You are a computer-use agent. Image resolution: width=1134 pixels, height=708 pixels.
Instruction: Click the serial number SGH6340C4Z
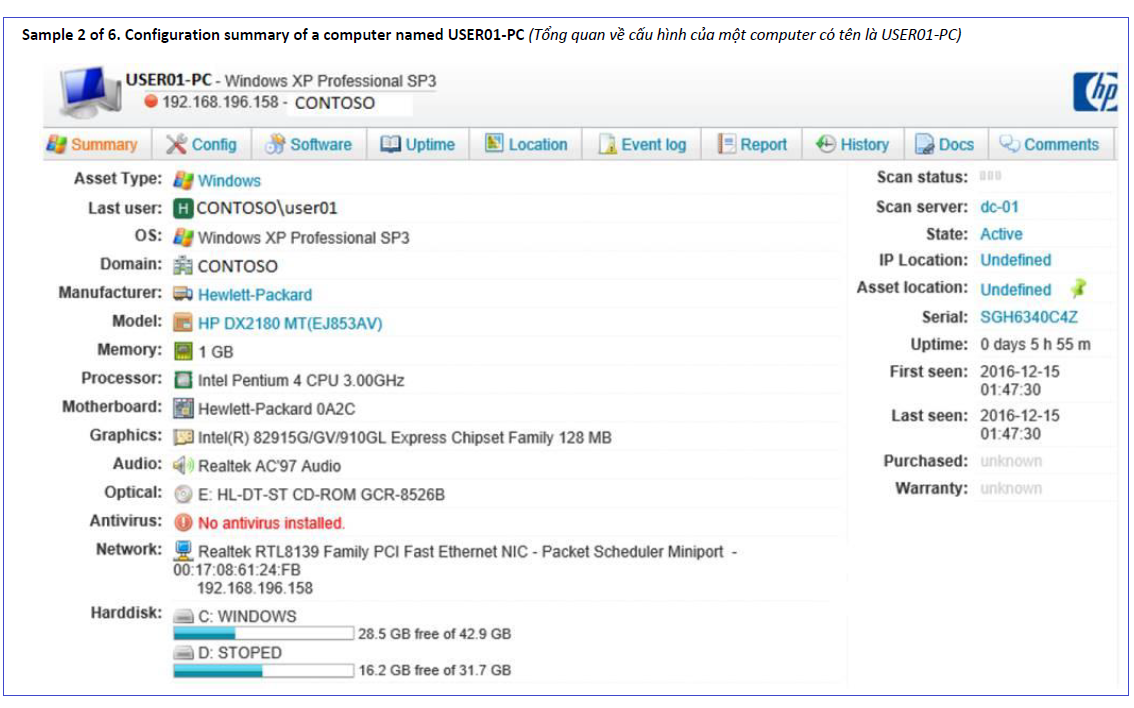pyautogui.click(x=1029, y=317)
